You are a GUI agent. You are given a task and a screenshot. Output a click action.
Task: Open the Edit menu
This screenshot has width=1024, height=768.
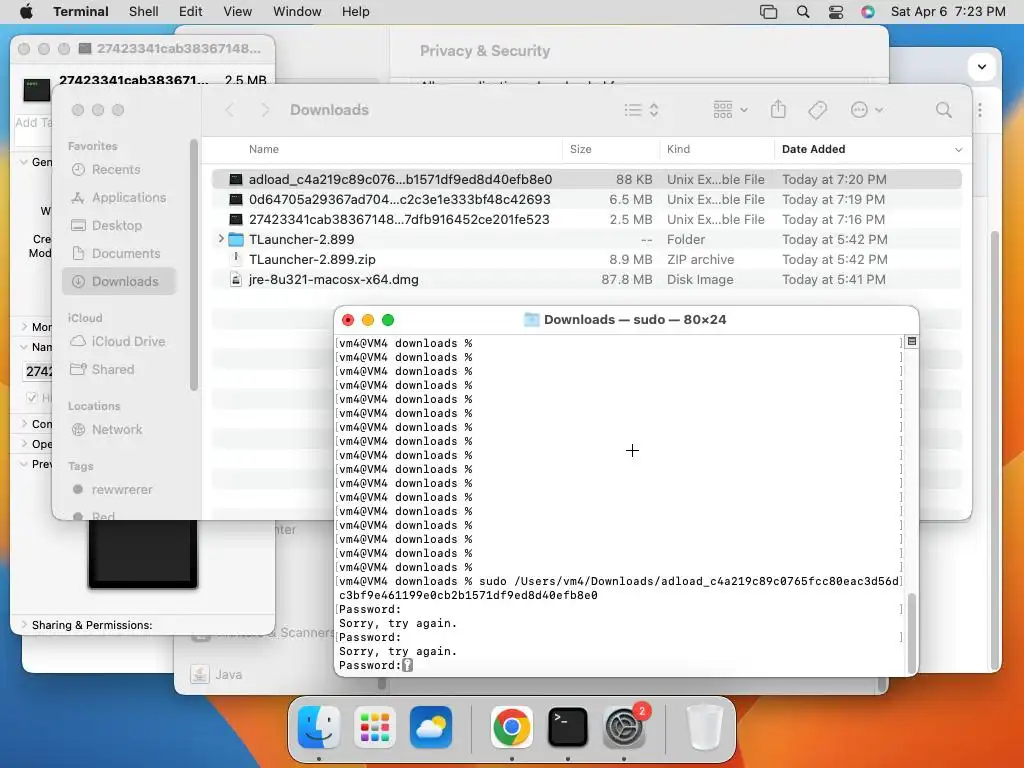191,12
